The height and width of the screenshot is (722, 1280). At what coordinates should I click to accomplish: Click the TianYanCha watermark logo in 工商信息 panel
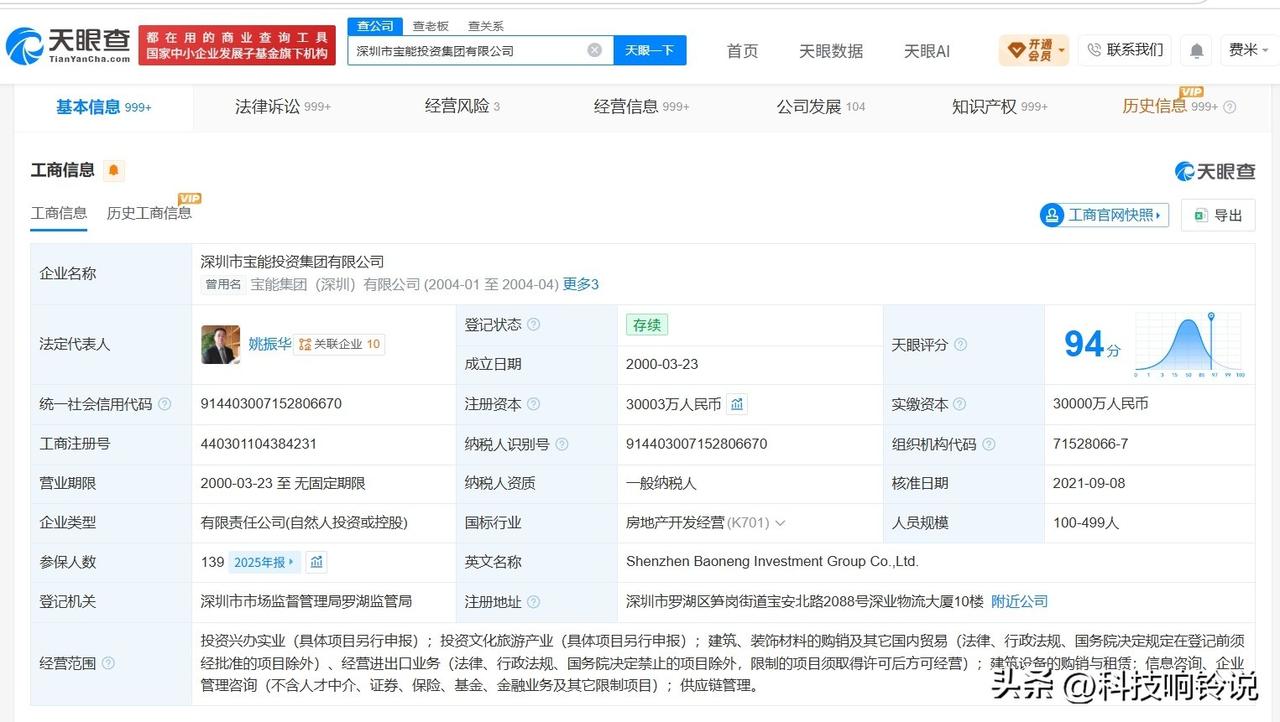point(1214,171)
